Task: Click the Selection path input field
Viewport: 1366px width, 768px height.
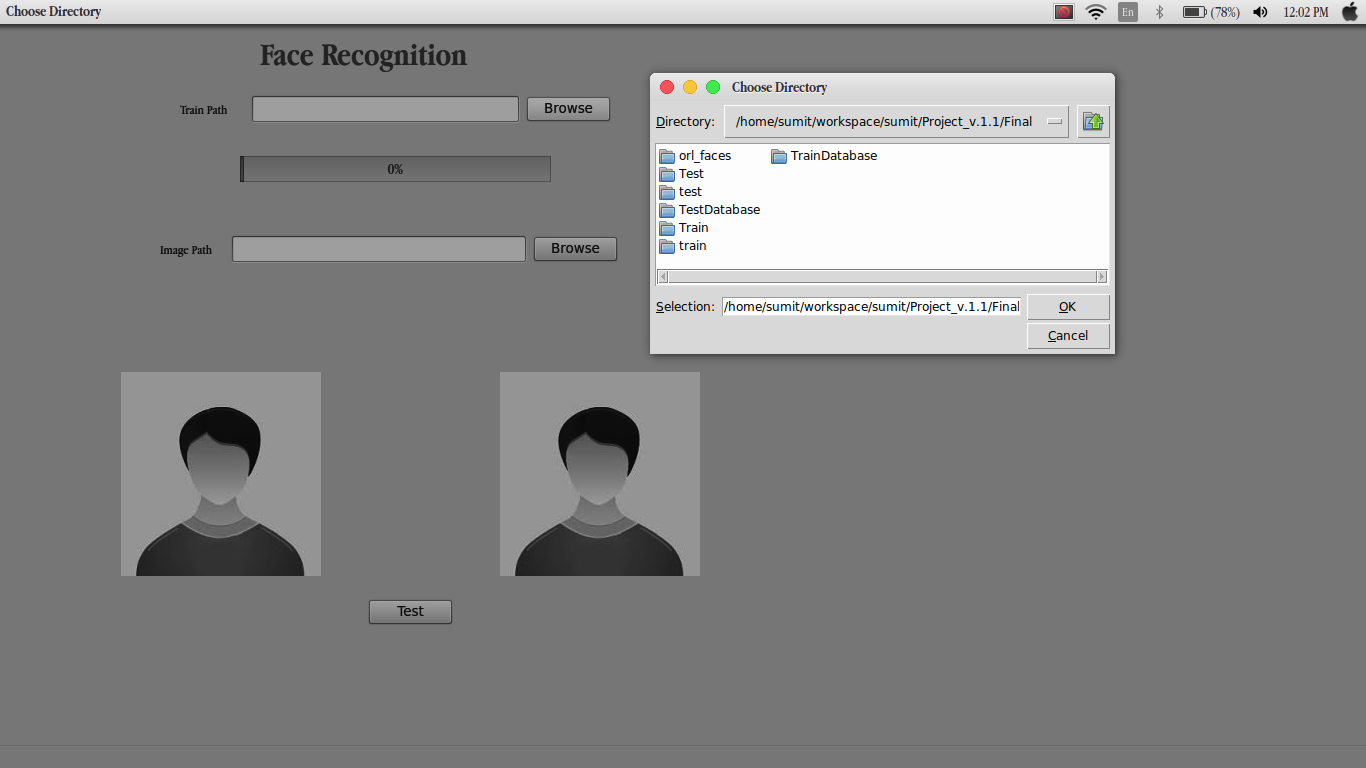Action: (872, 307)
